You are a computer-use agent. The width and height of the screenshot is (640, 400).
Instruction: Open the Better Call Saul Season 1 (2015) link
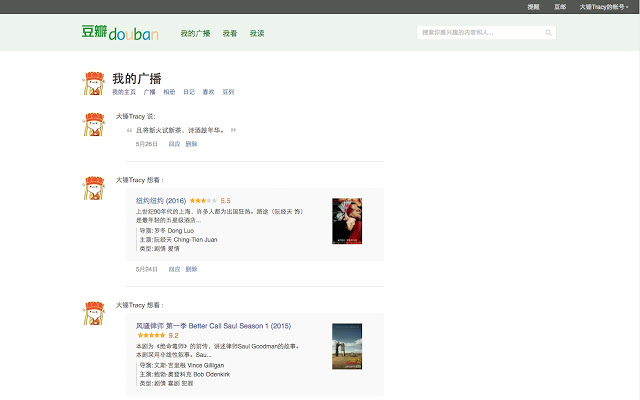[213, 326]
